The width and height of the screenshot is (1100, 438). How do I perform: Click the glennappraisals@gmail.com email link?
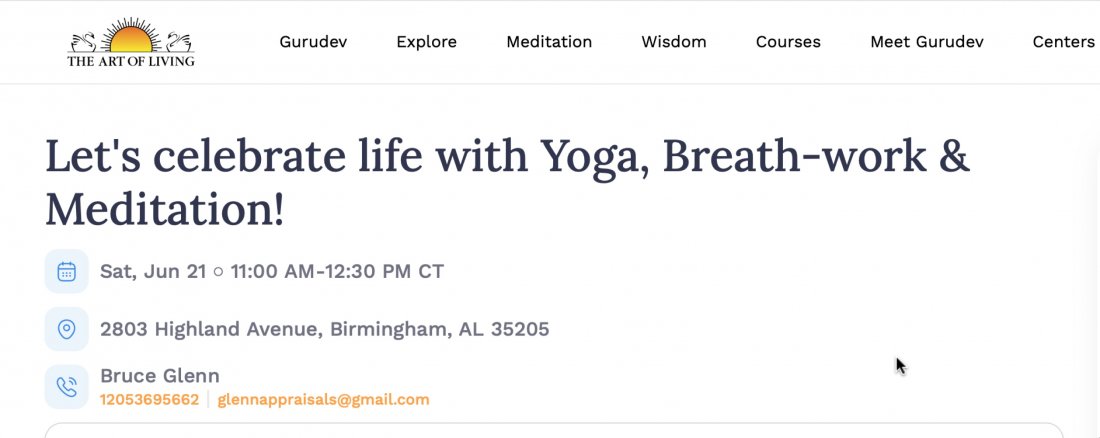tap(323, 400)
